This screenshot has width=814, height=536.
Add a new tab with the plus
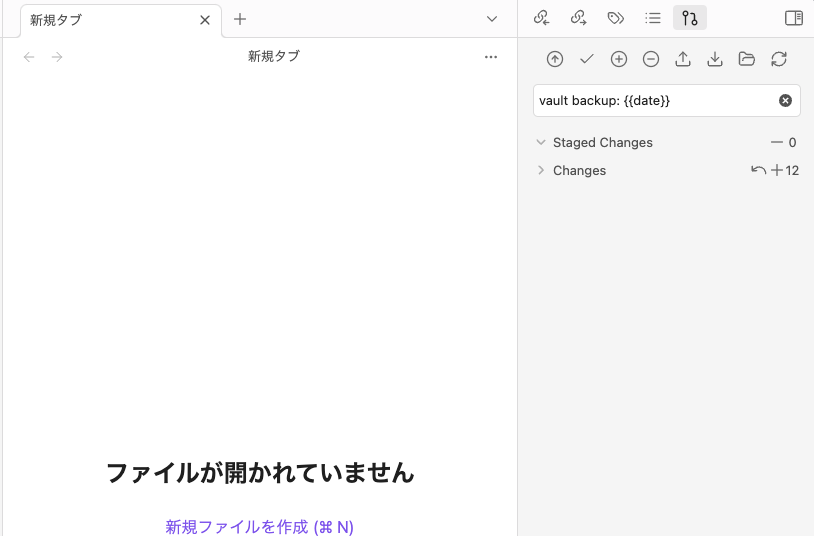tap(240, 19)
